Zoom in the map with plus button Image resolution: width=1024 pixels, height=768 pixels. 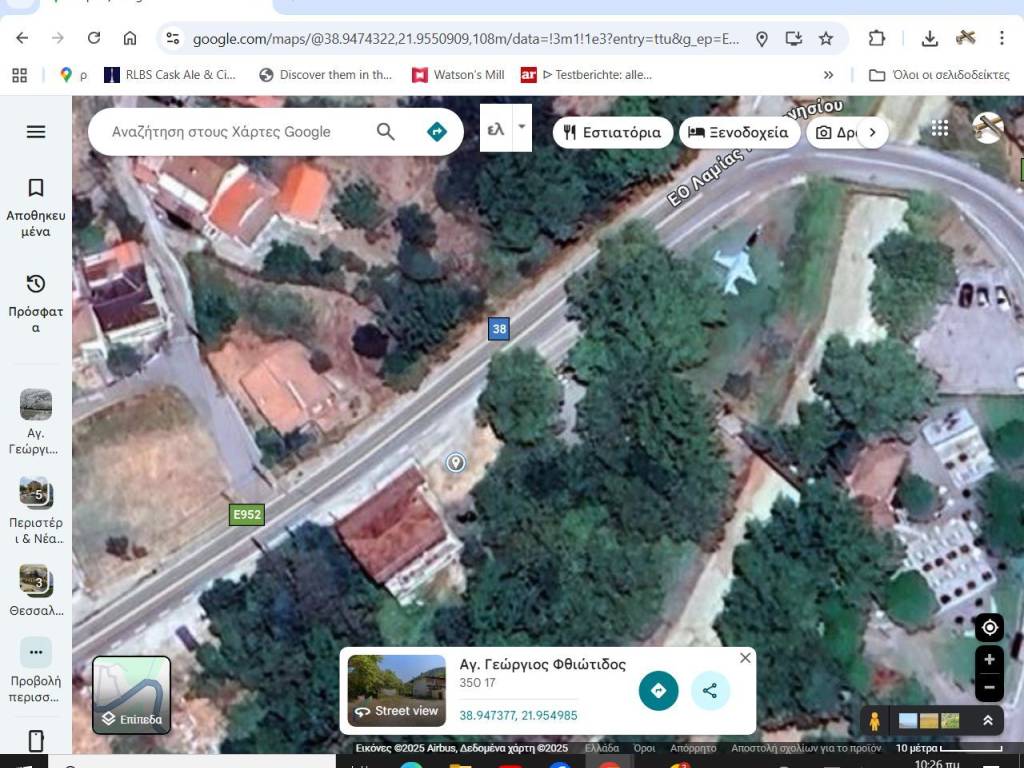[989, 659]
